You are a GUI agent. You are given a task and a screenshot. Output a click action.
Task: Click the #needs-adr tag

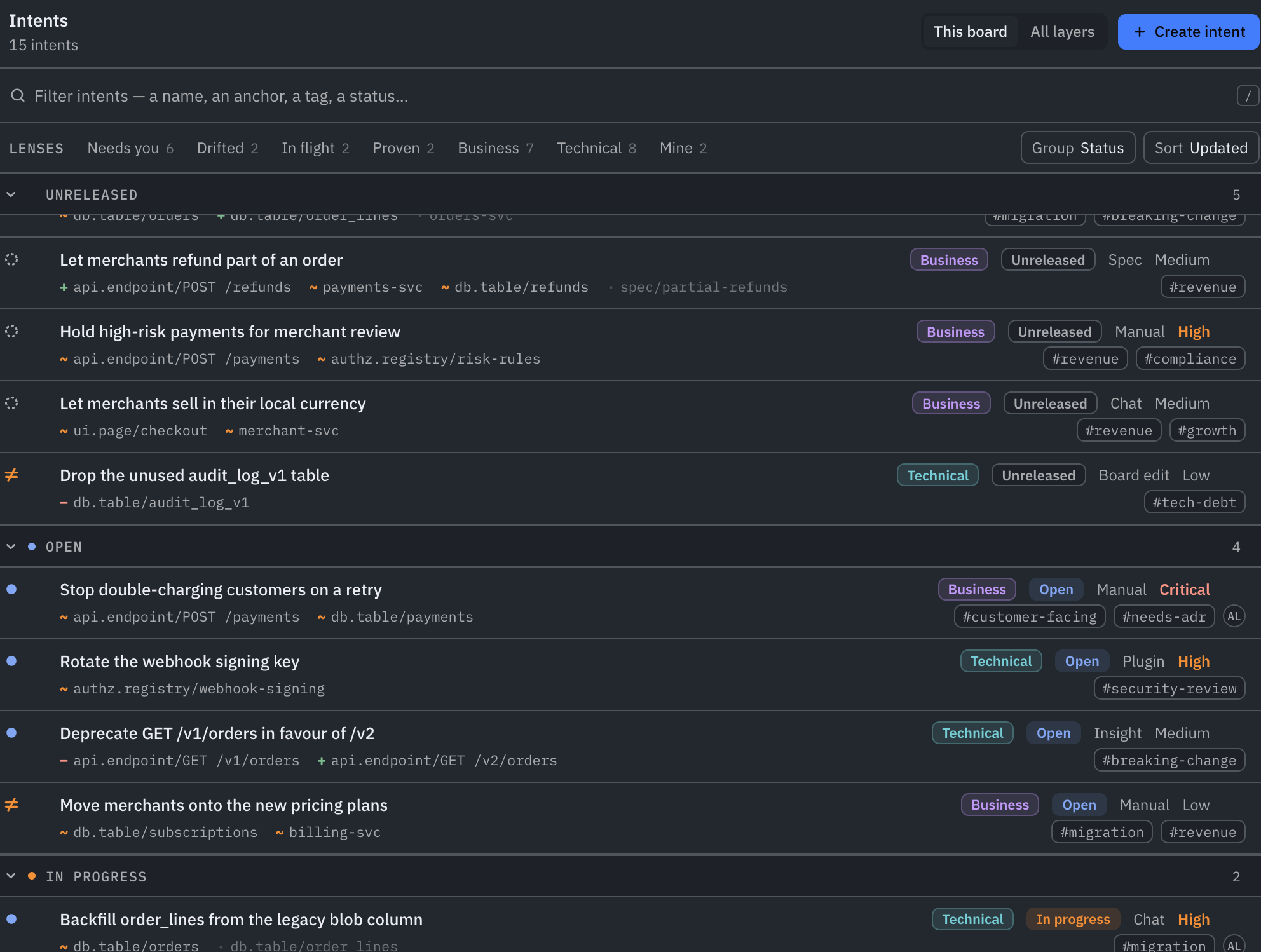coord(1164,616)
